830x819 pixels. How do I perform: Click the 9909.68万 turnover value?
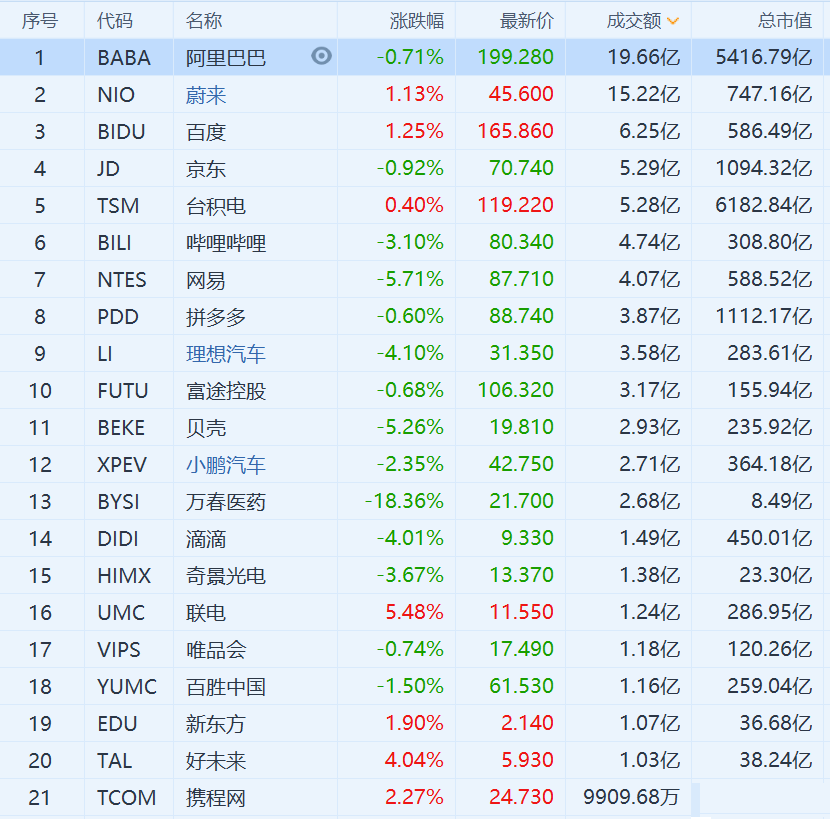coord(631,797)
